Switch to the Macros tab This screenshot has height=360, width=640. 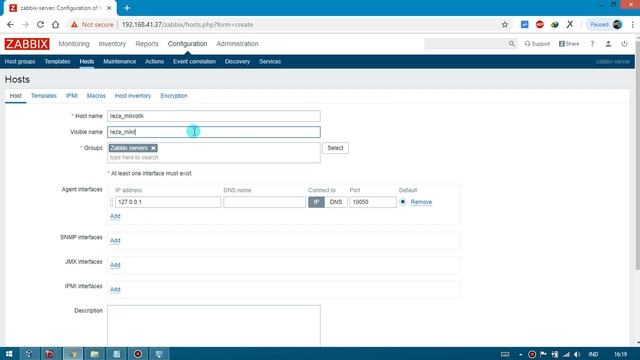[x=96, y=96]
